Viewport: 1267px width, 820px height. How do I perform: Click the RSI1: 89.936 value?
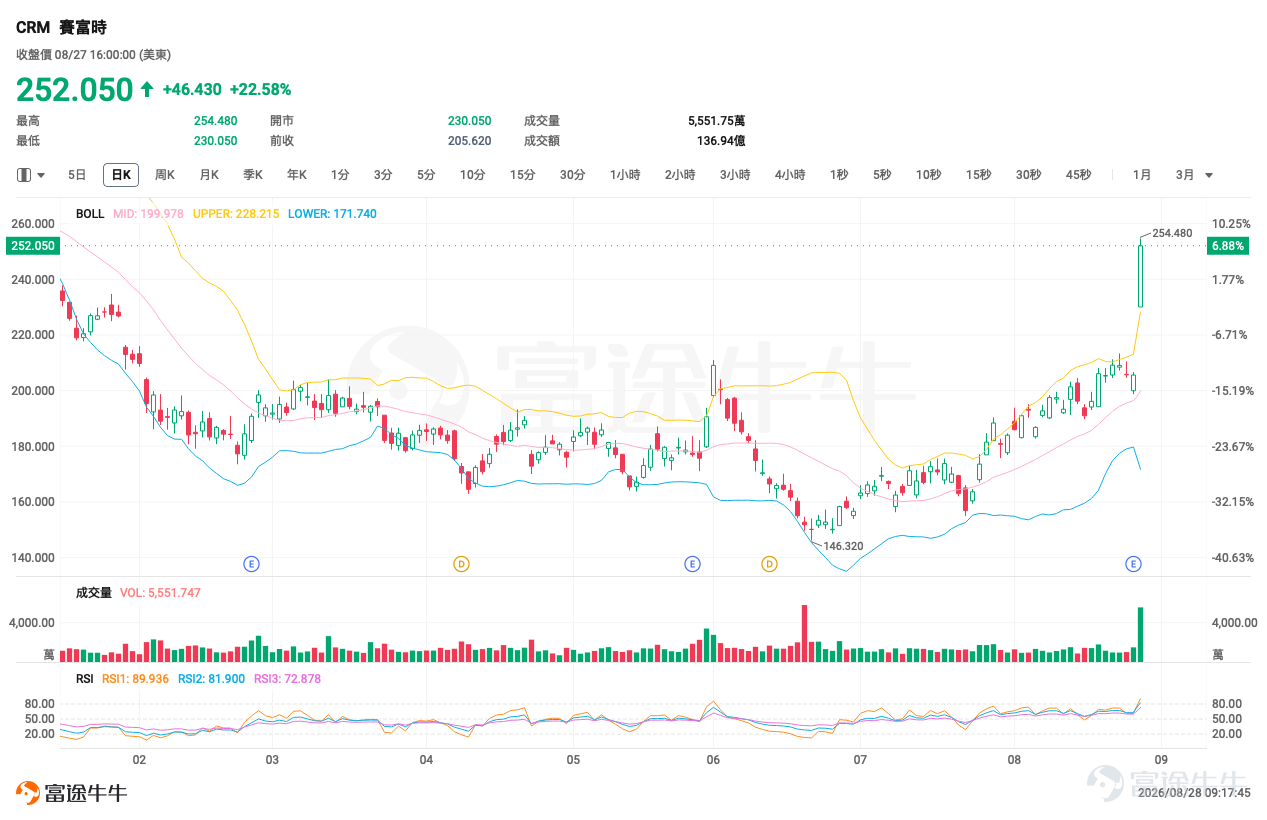136,679
